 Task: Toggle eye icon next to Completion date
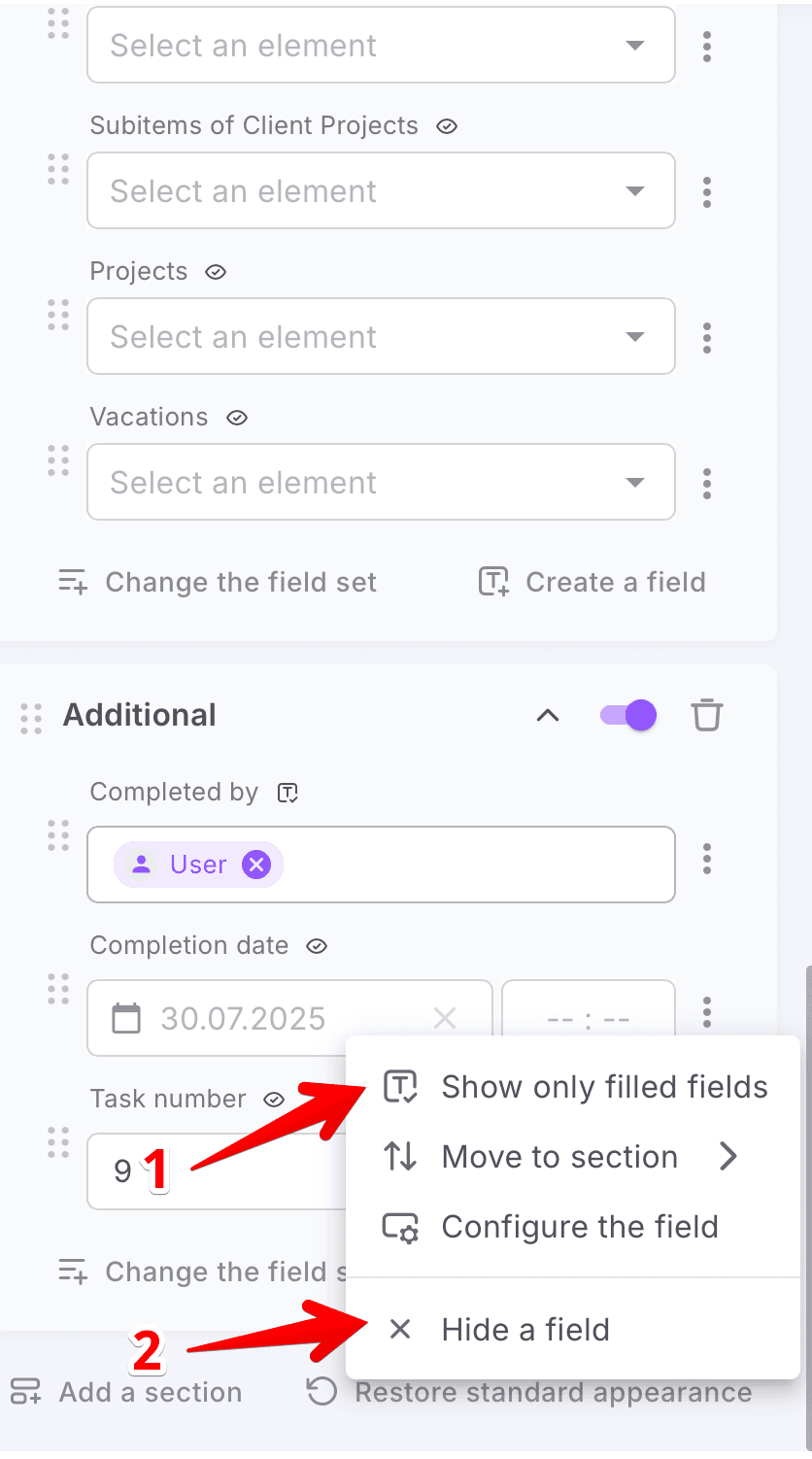(x=317, y=946)
